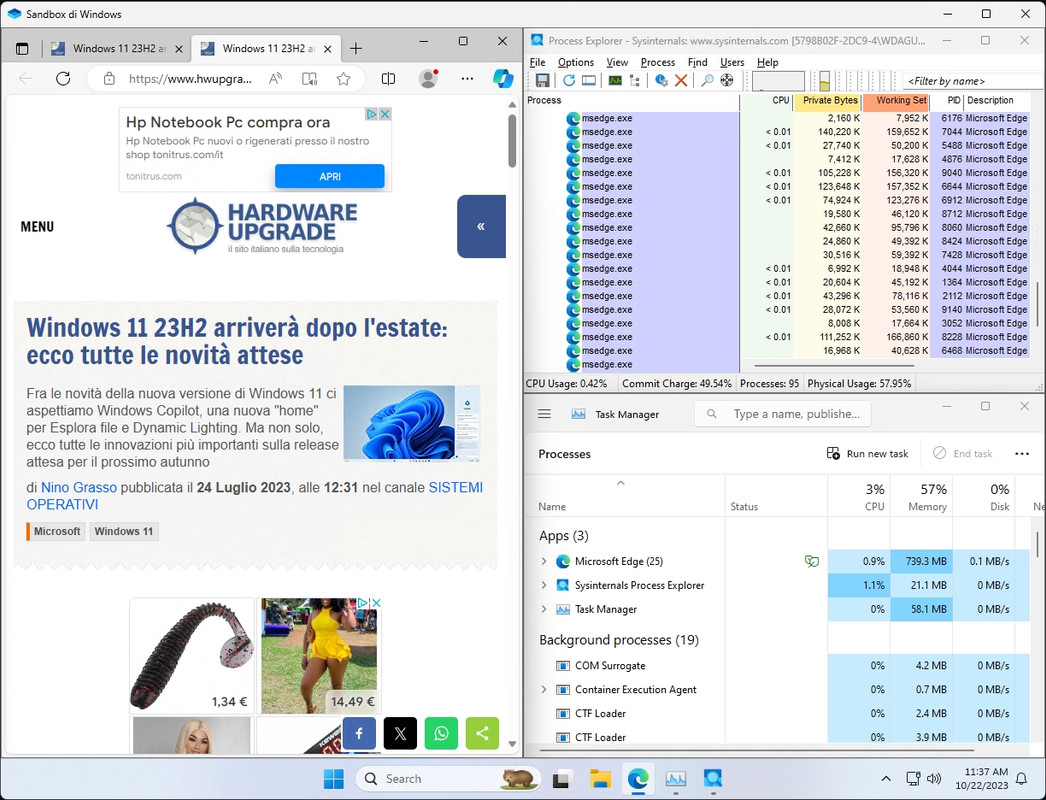Click the red X Kill Process icon

tap(681, 81)
